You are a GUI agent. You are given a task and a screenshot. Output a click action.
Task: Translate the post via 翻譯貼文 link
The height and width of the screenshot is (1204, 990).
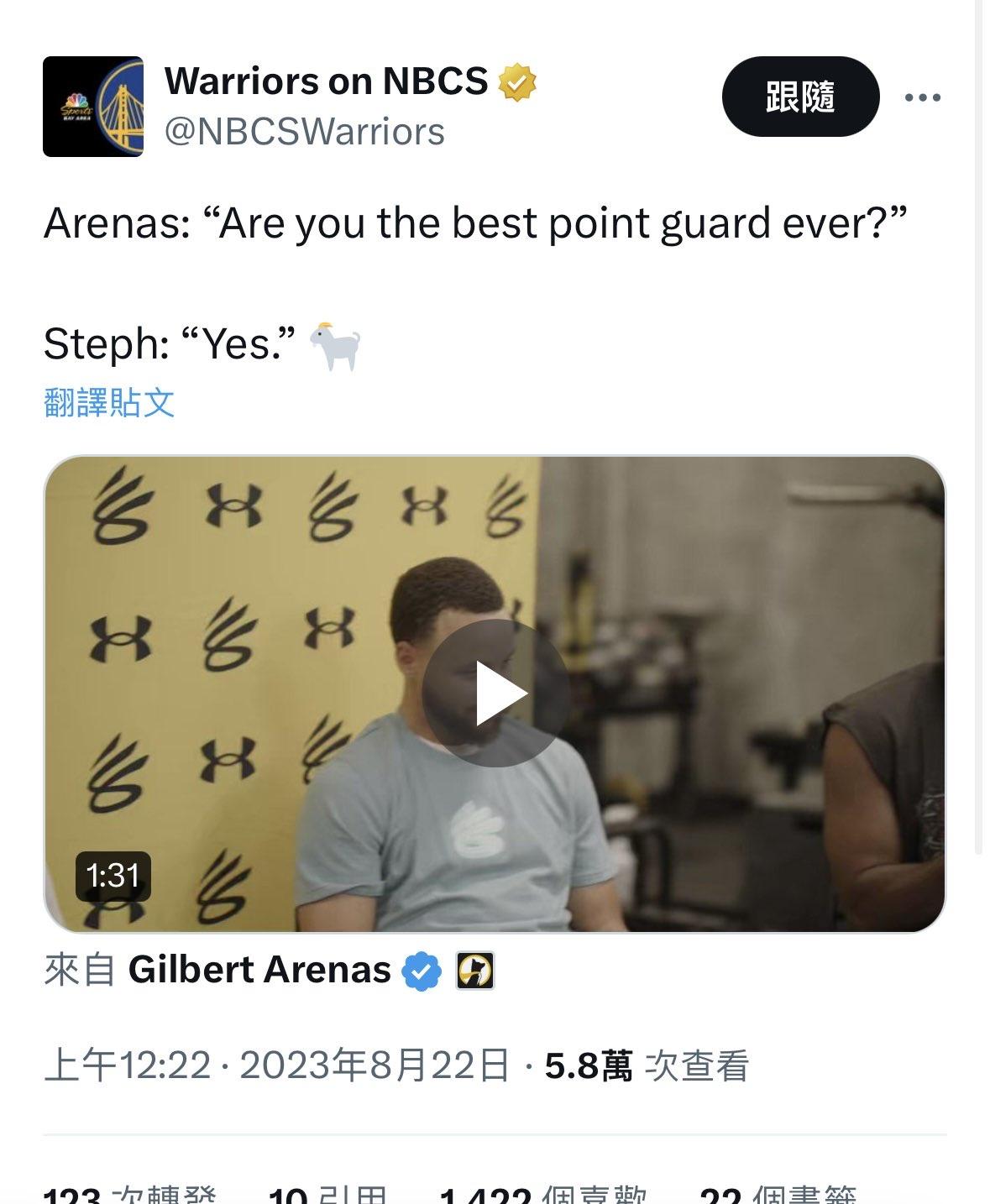[x=109, y=403]
